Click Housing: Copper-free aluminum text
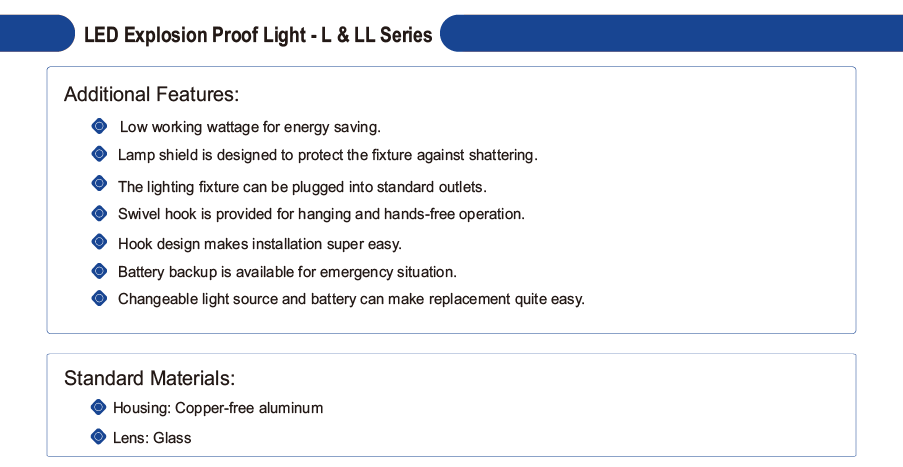Viewport: 903px width, 467px height. [x=218, y=408]
